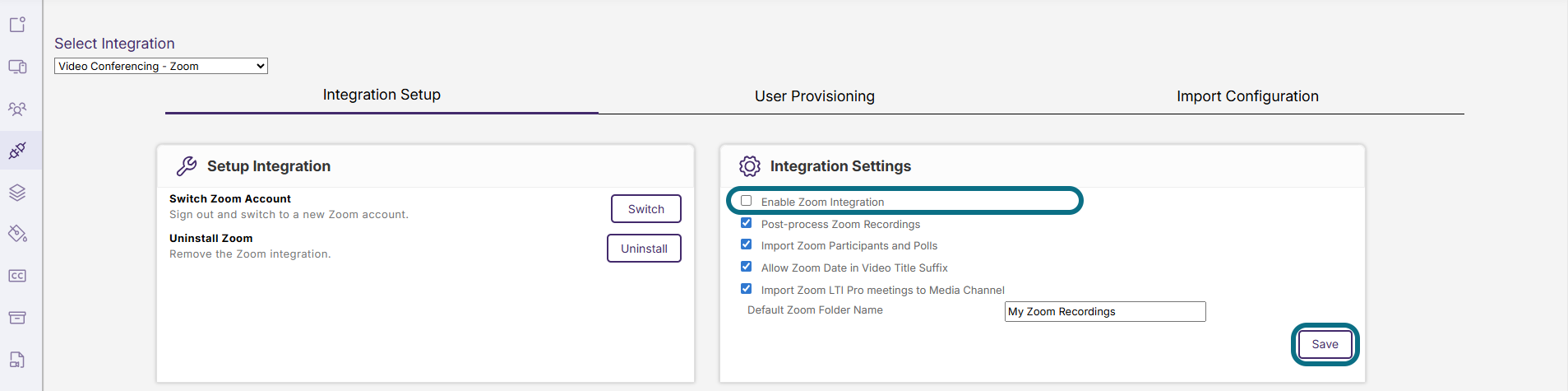Click 'Sign out and switch' description text
This screenshot has width=1568, height=391.
pos(289,215)
